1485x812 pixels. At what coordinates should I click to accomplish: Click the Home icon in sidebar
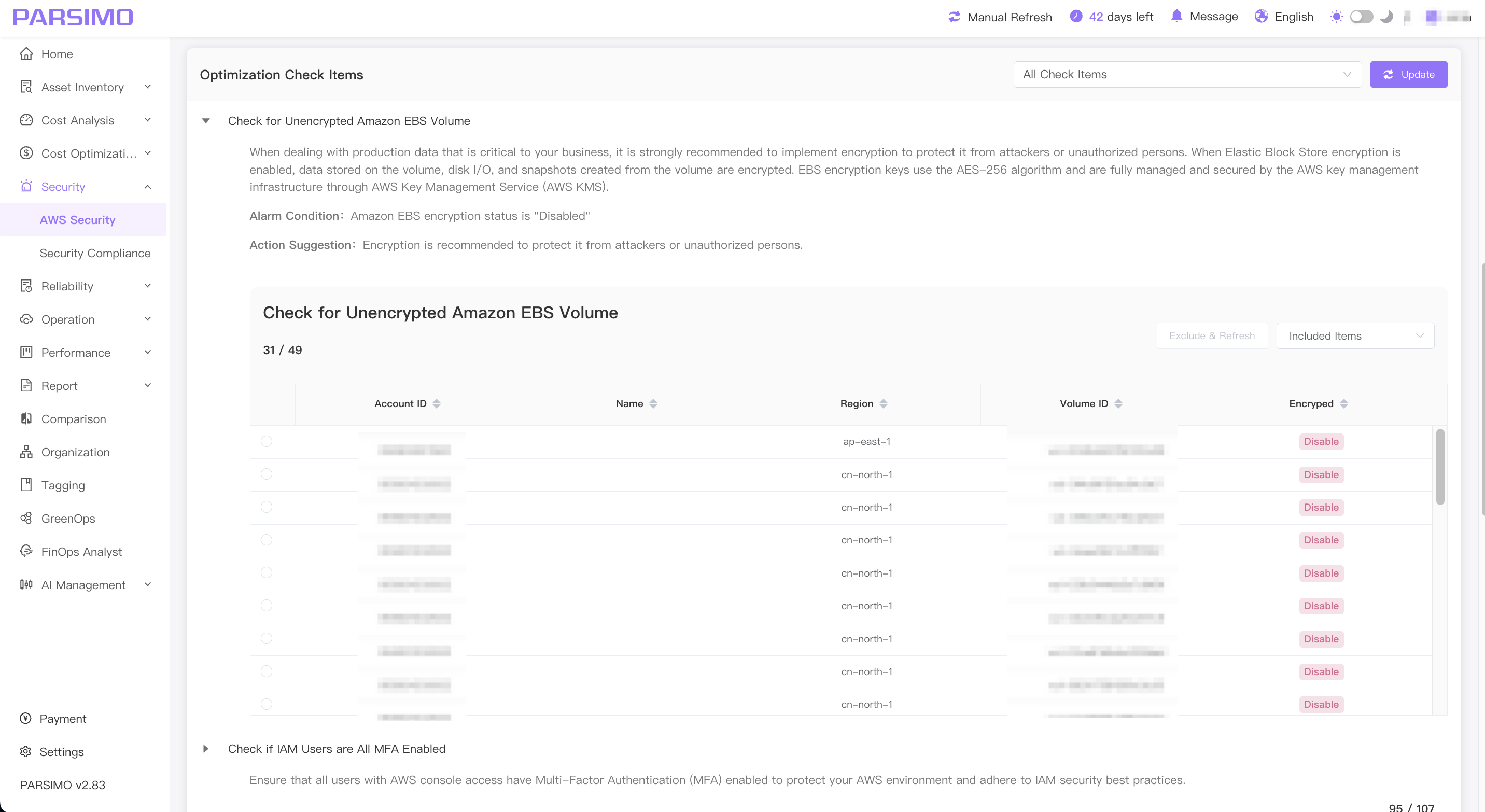pos(26,53)
